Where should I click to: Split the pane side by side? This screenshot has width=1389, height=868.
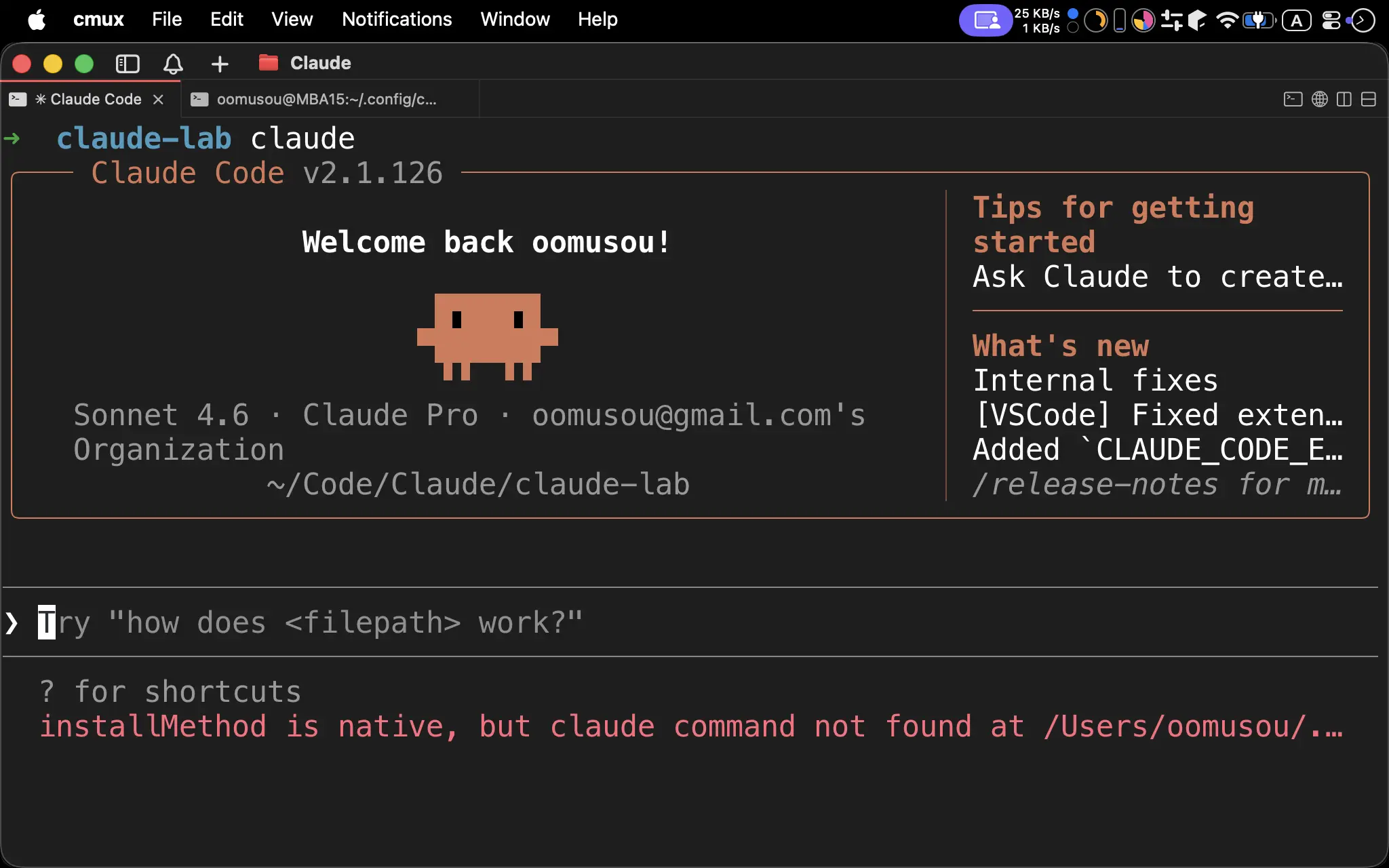[x=1344, y=99]
